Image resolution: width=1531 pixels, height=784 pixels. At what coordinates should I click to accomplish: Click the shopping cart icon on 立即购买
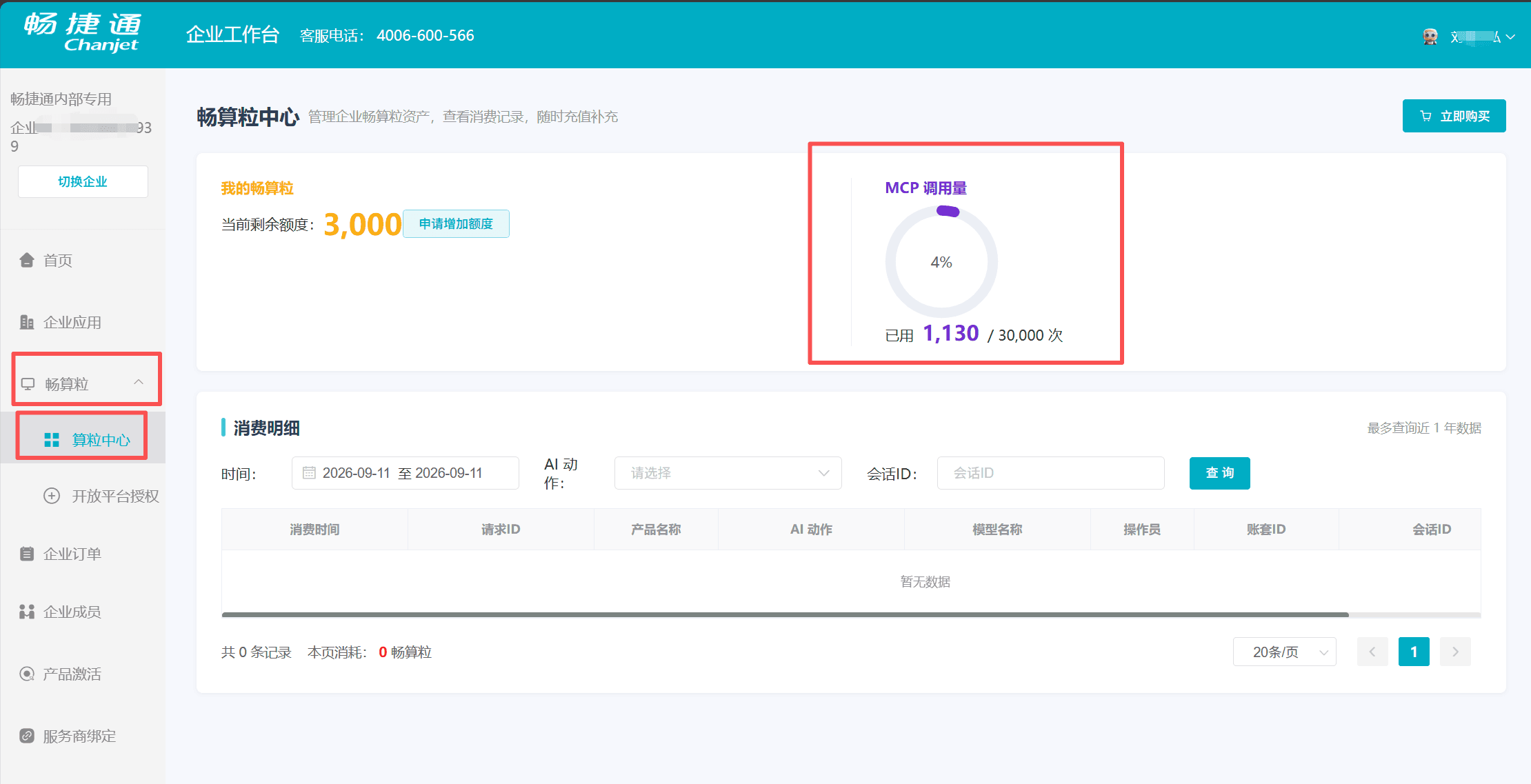click(x=1425, y=116)
